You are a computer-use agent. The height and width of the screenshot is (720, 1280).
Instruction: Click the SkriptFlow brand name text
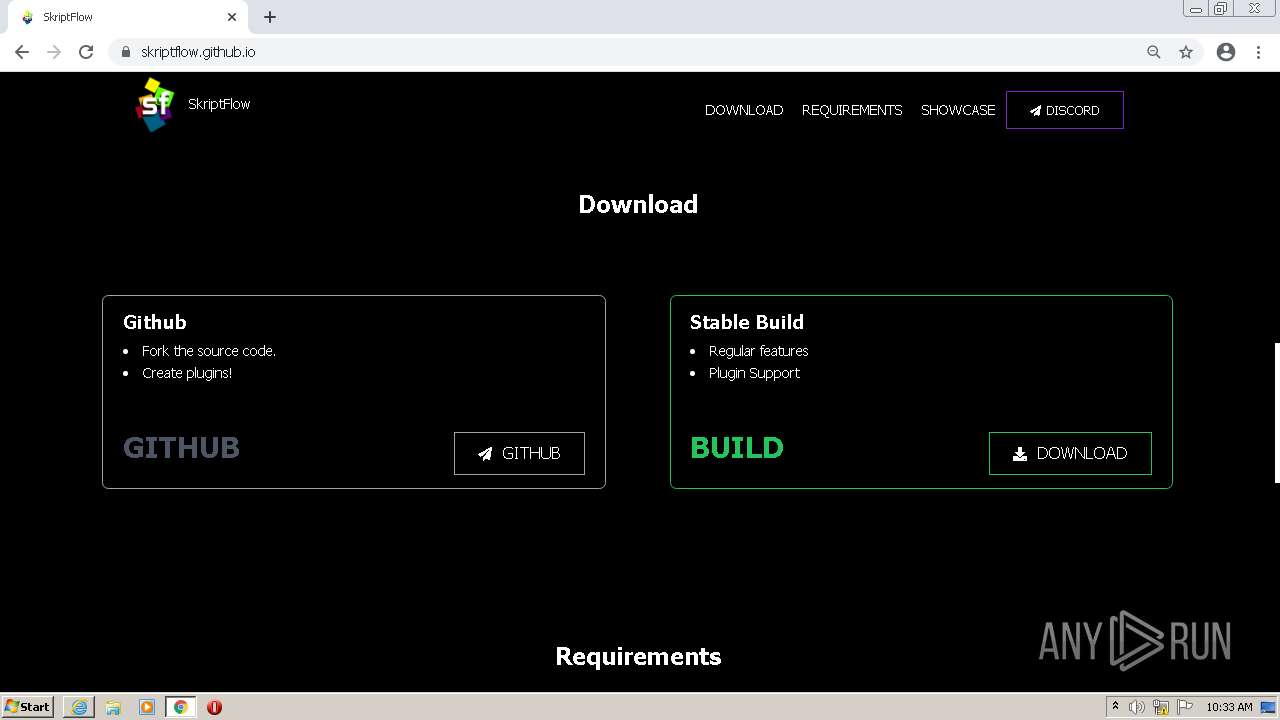(219, 104)
